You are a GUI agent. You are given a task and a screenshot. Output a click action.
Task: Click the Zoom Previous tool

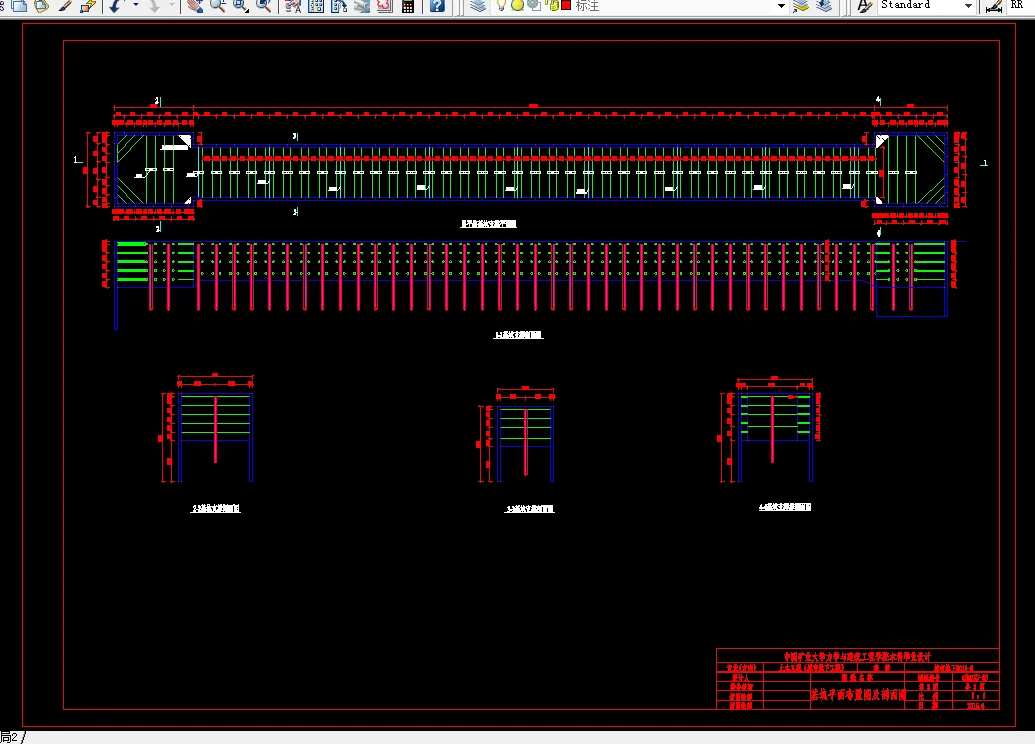[263, 6]
